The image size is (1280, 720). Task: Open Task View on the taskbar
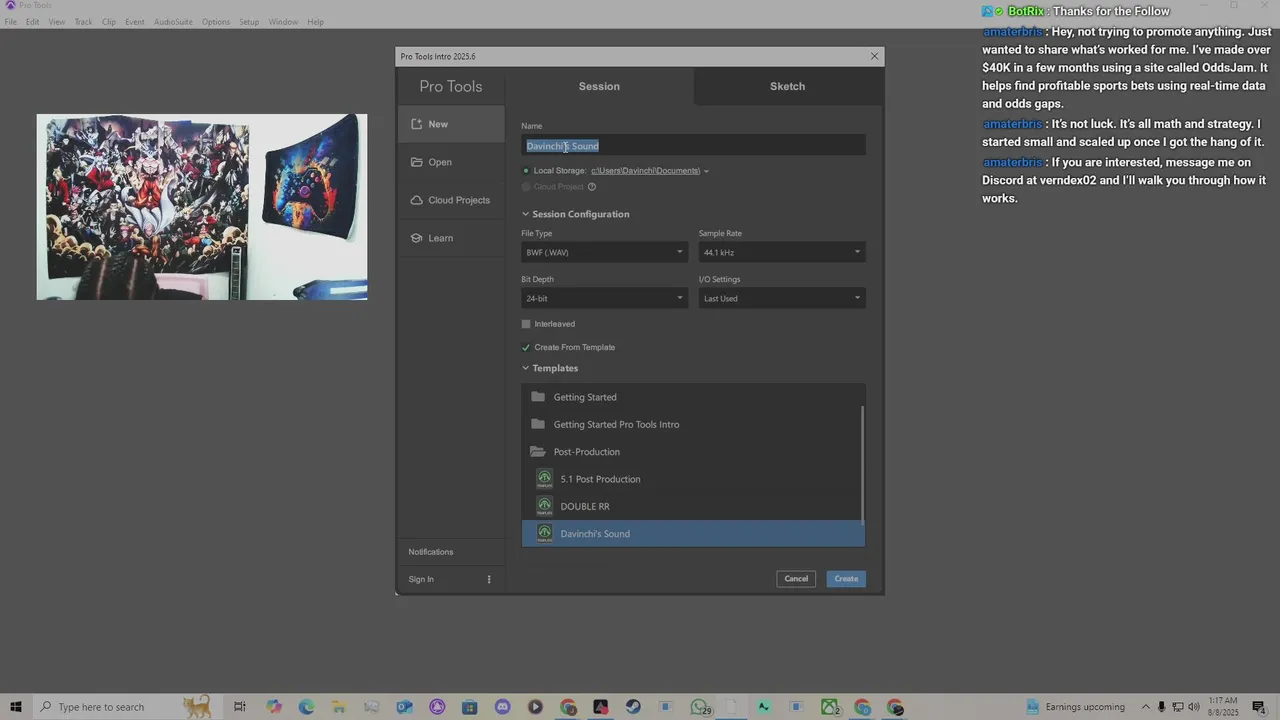(240, 707)
